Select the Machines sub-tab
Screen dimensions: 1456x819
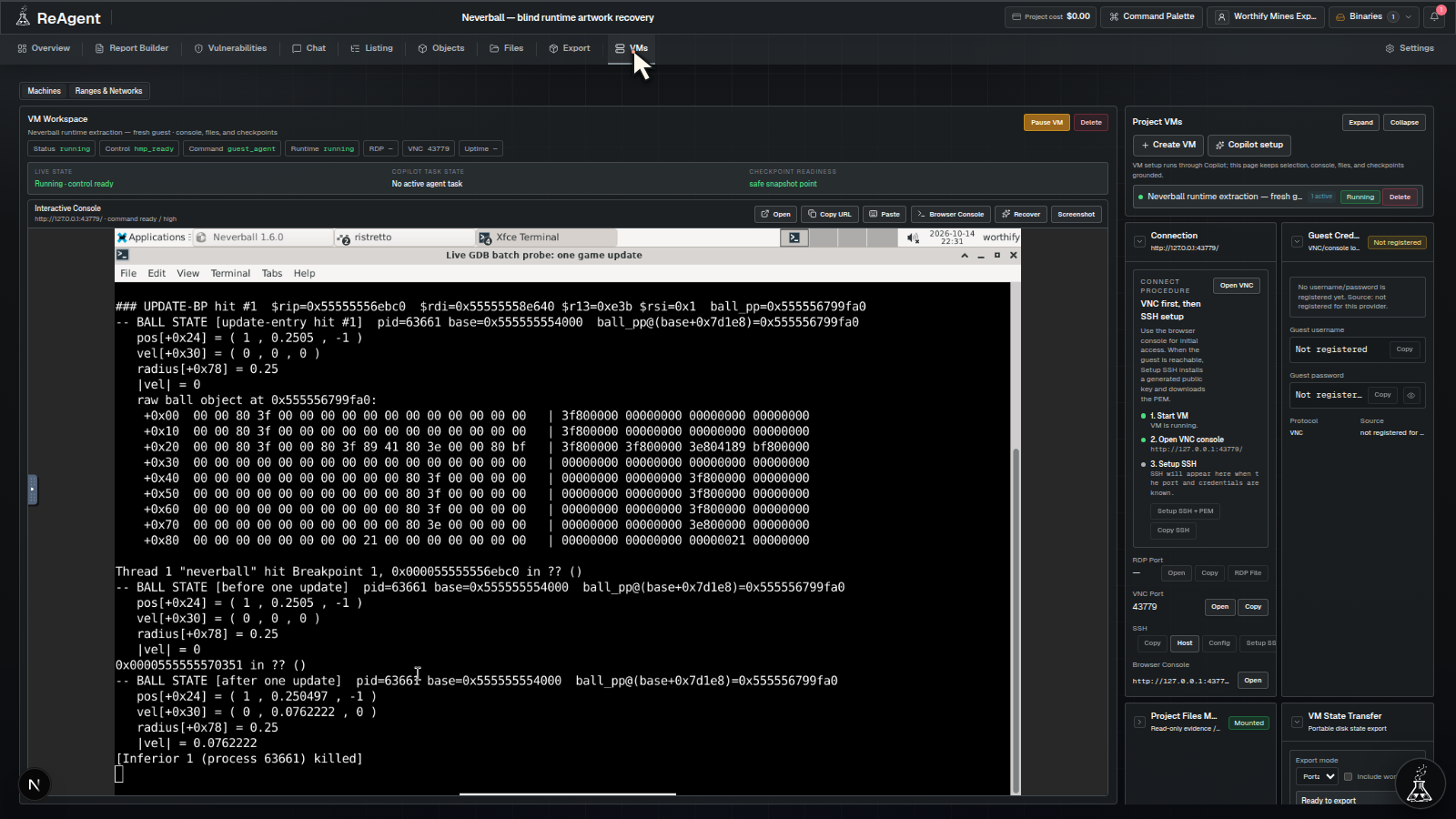(x=44, y=91)
